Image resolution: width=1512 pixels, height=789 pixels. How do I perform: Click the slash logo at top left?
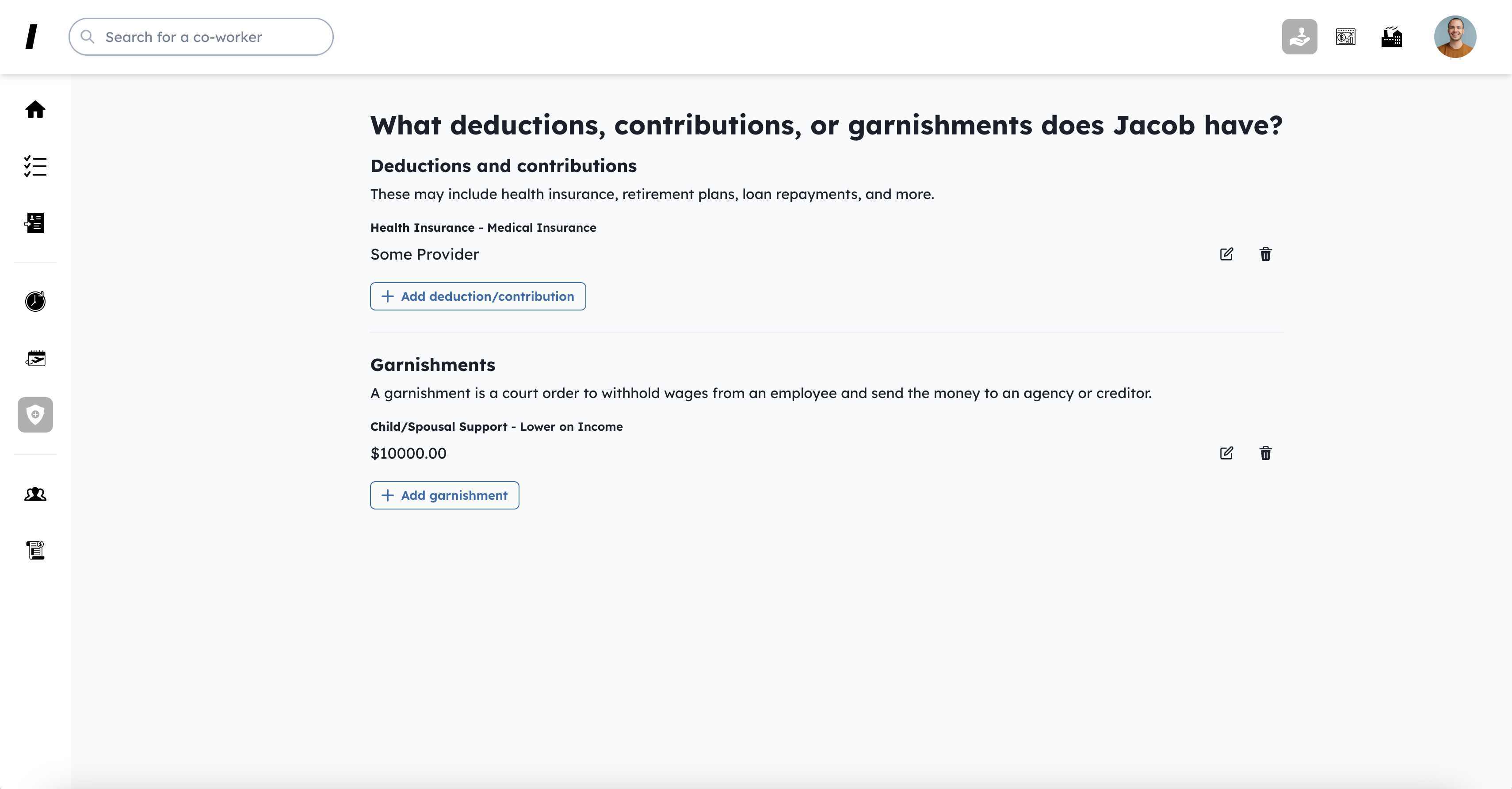pos(32,37)
